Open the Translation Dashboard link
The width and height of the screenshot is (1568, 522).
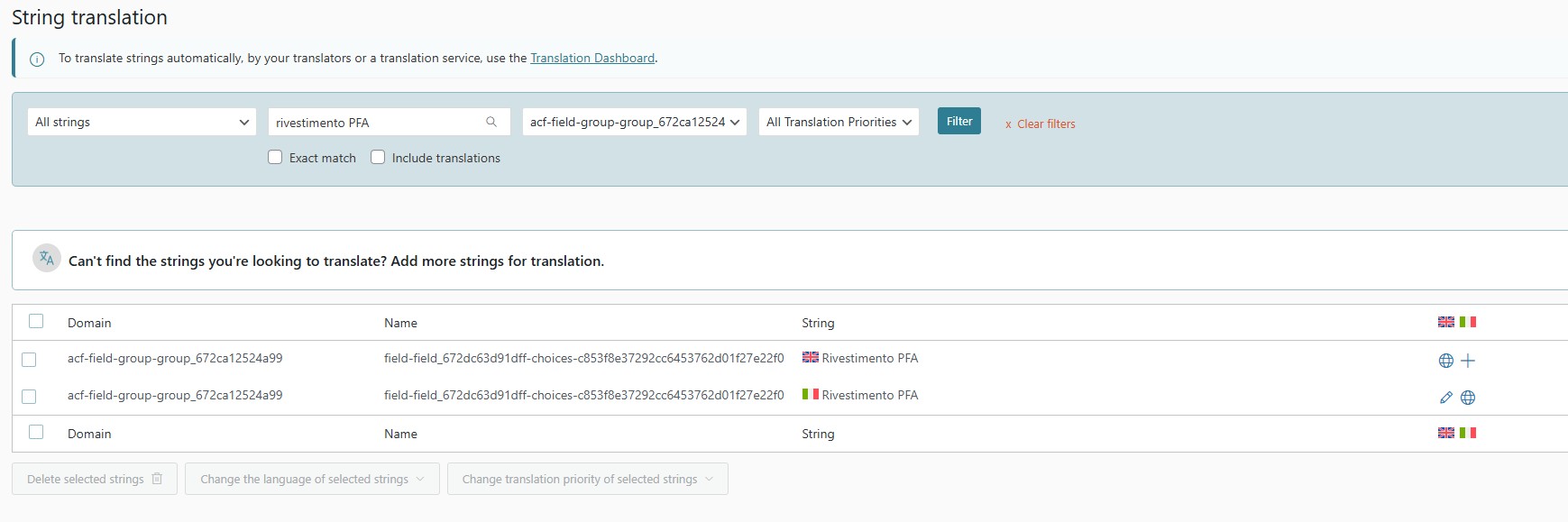pyautogui.click(x=592, y=58)
